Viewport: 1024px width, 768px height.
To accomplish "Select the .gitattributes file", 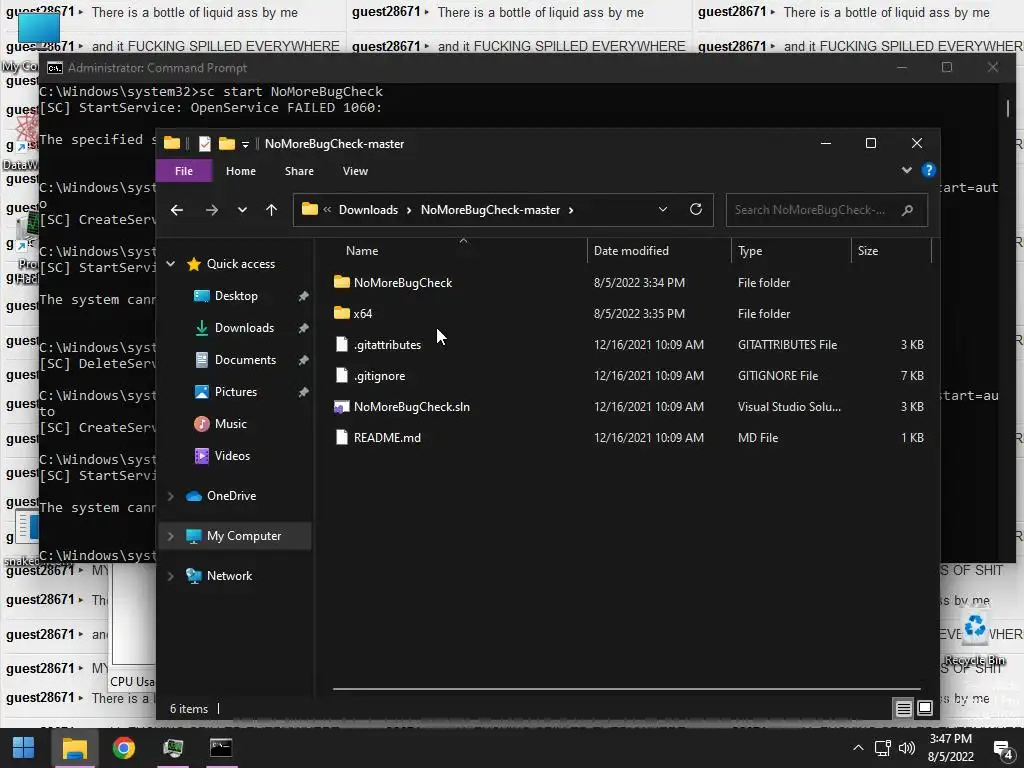I will (x=387, y=345).
